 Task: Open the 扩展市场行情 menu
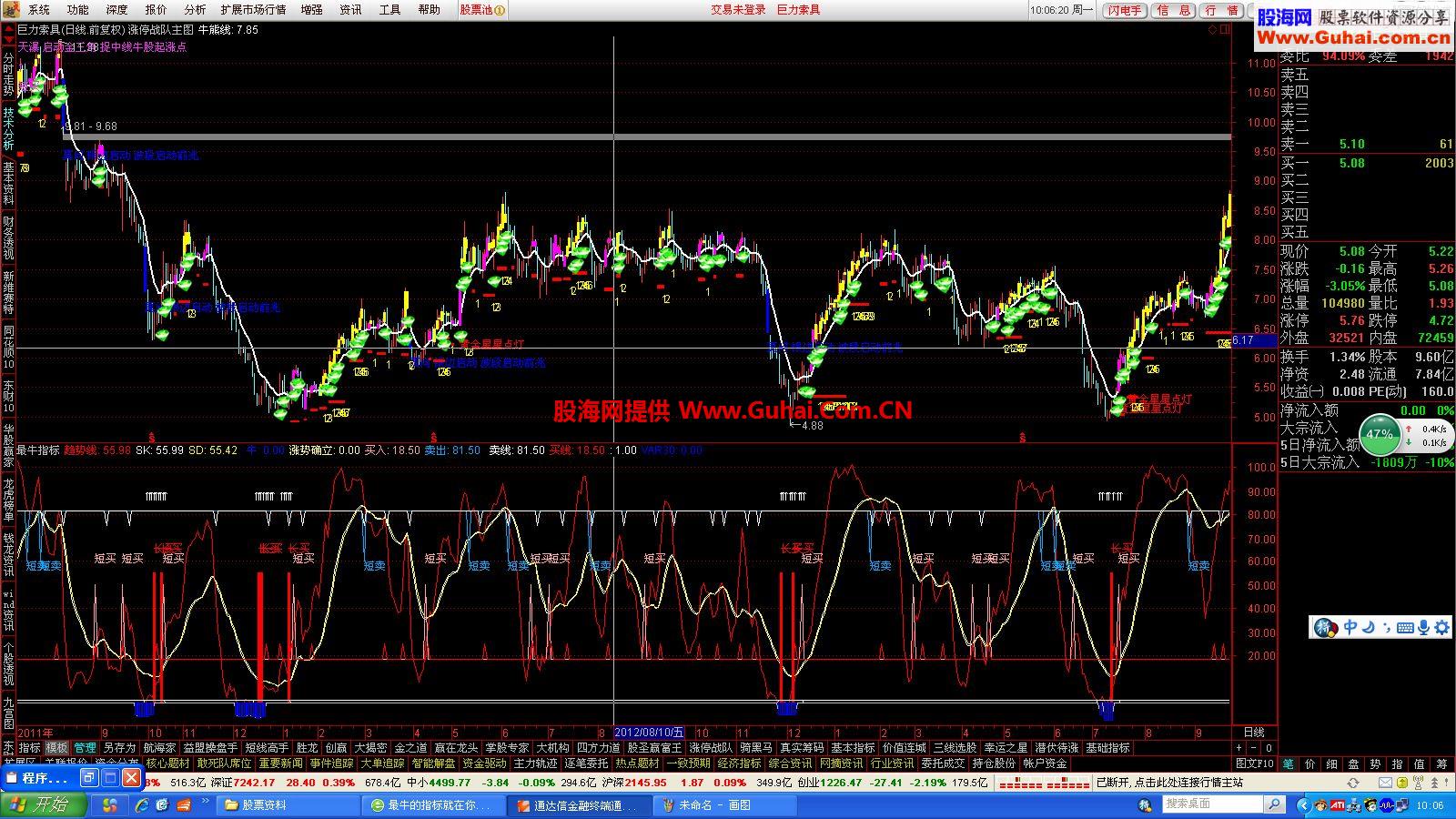pos(253,10)
